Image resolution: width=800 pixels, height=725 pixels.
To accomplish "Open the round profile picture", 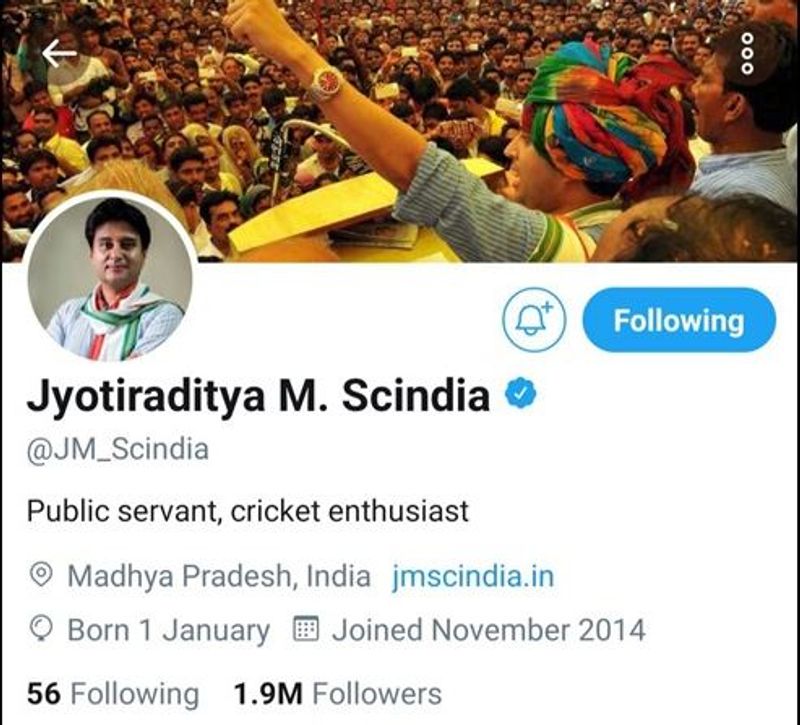I will (x=110, y=279).
